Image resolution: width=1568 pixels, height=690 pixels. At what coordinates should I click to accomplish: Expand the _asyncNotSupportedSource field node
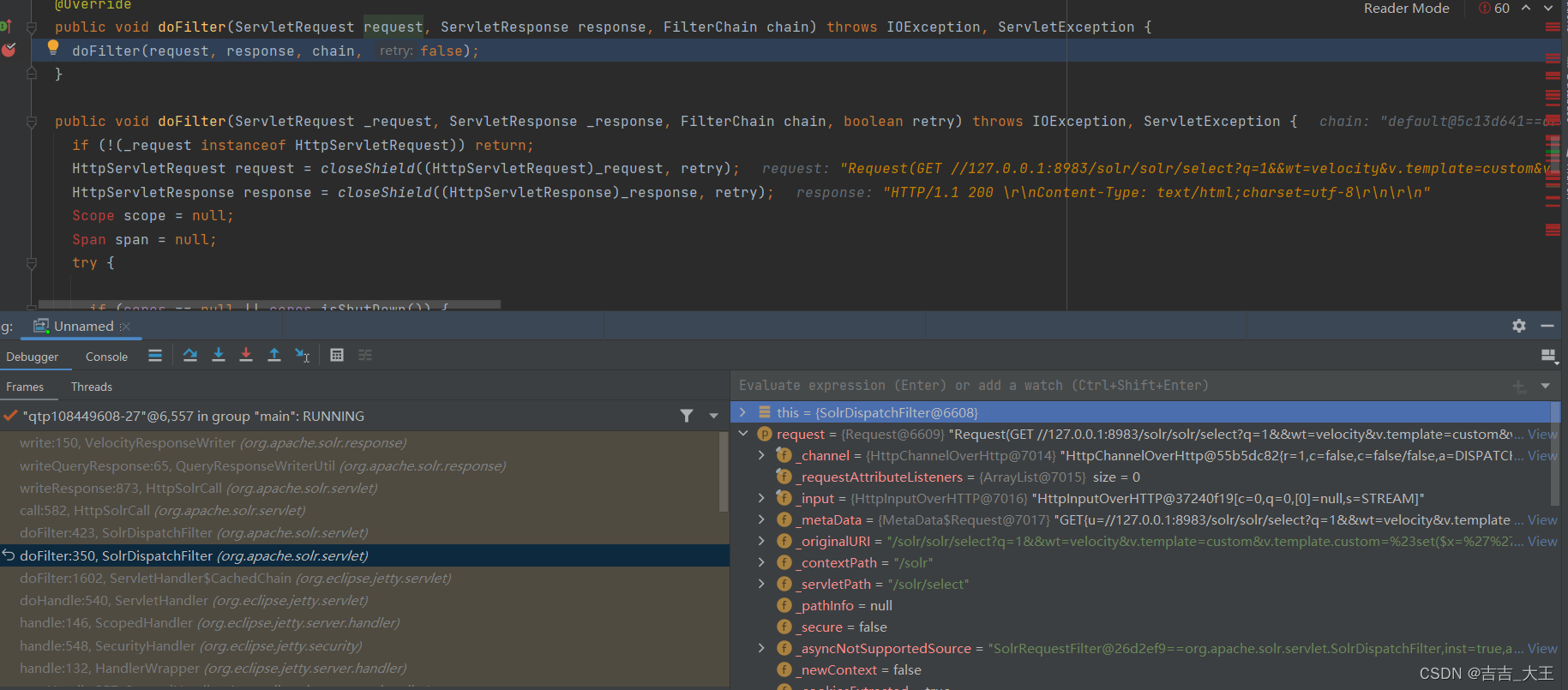pos(761,648)
